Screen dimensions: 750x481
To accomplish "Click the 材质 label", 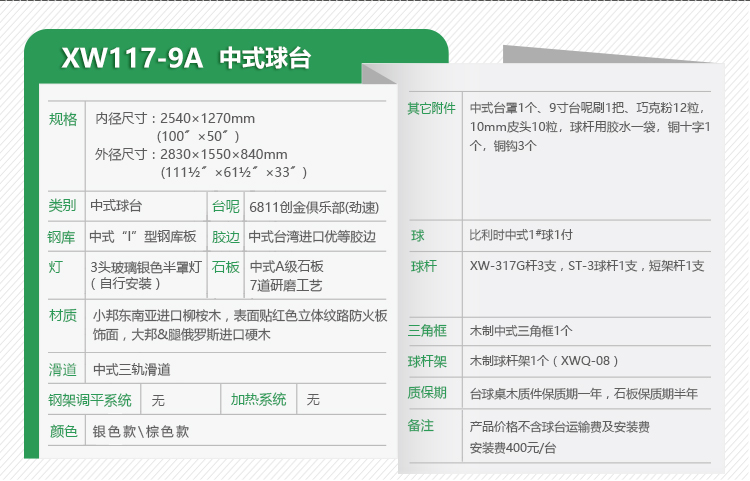I will point(63,316).
